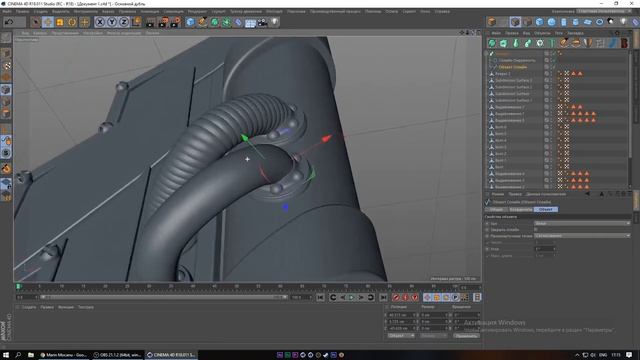This screenshot has height=360, width=640.
Task: Open the CINEMA 4D taskbar window button
Action: click(x=171, y=355)
